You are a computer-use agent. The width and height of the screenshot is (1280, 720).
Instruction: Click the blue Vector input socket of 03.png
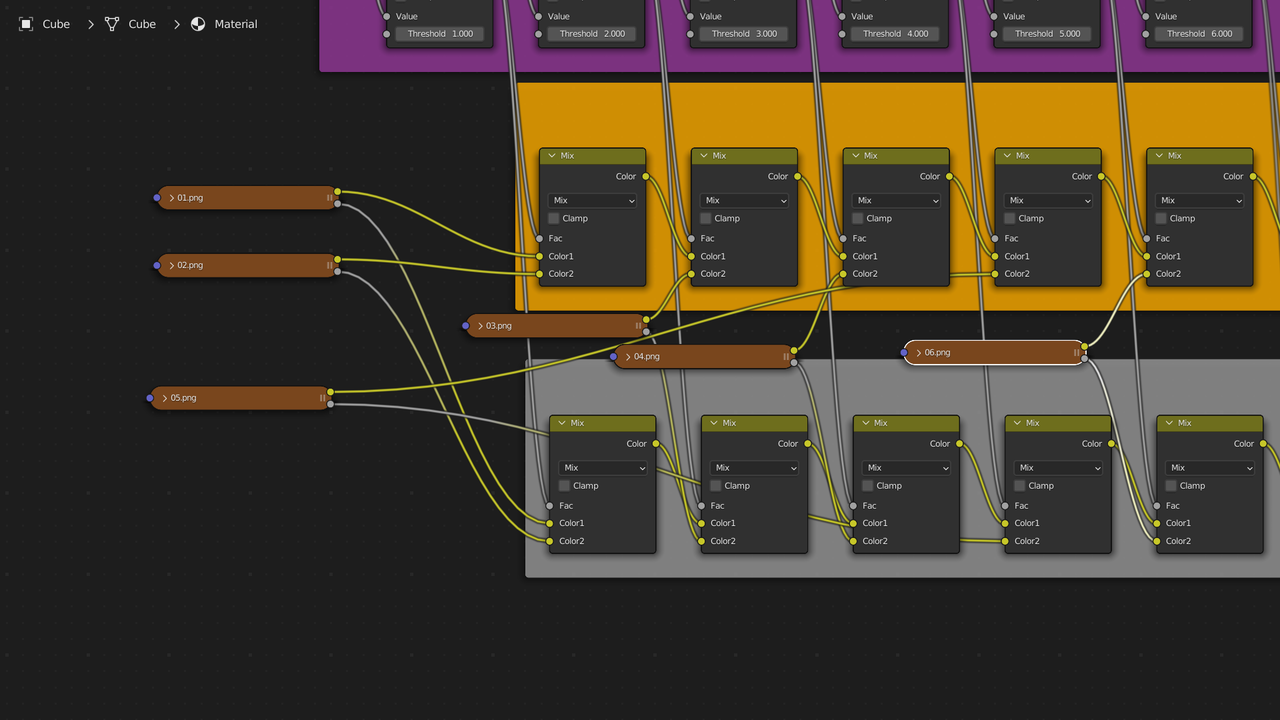466,326
